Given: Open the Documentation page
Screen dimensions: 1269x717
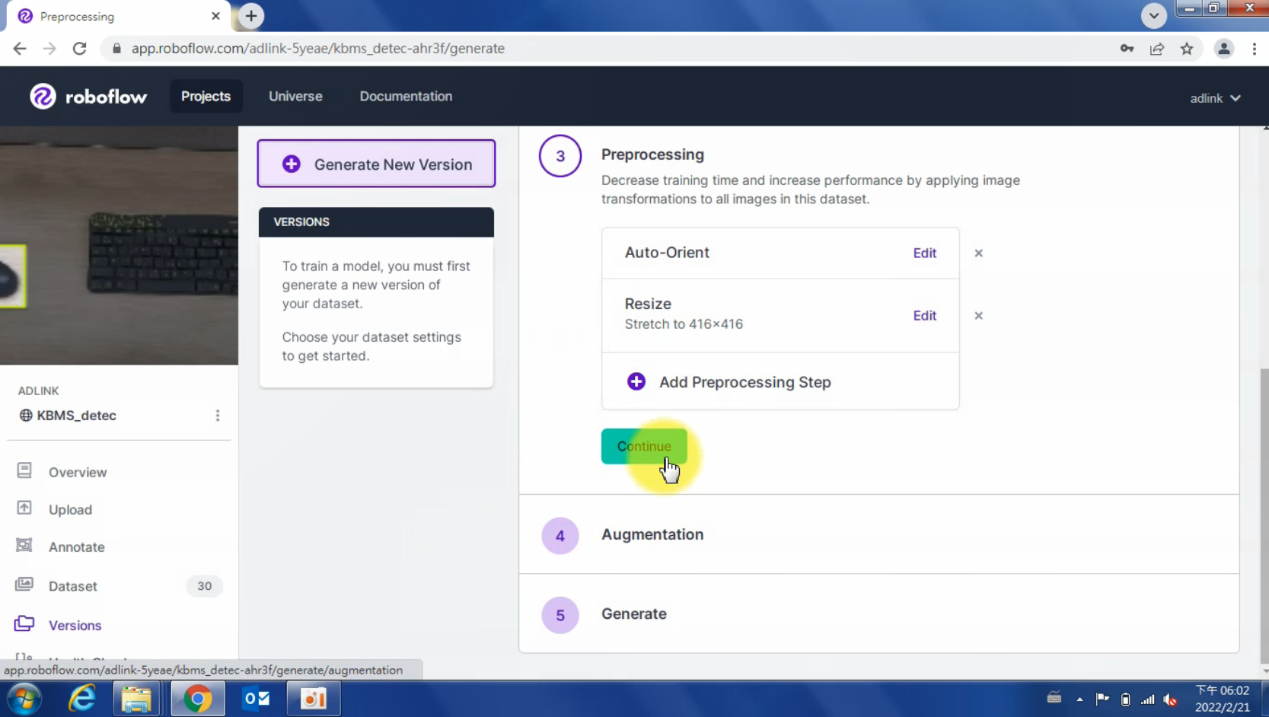Looking at the screenshot, I should pos(405,96).
